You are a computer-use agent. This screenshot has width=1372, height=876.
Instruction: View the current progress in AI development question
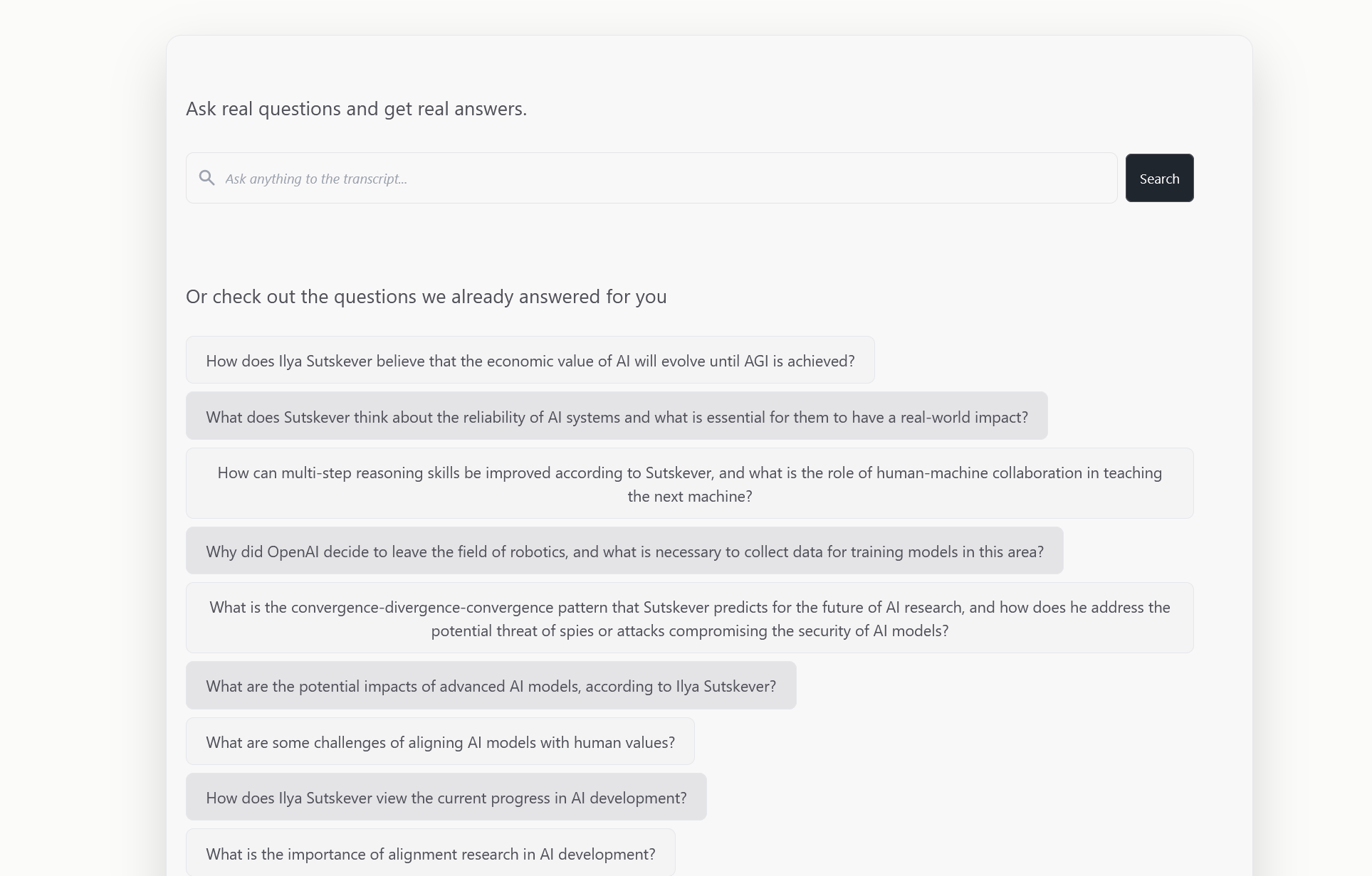(x=446, y=797)
